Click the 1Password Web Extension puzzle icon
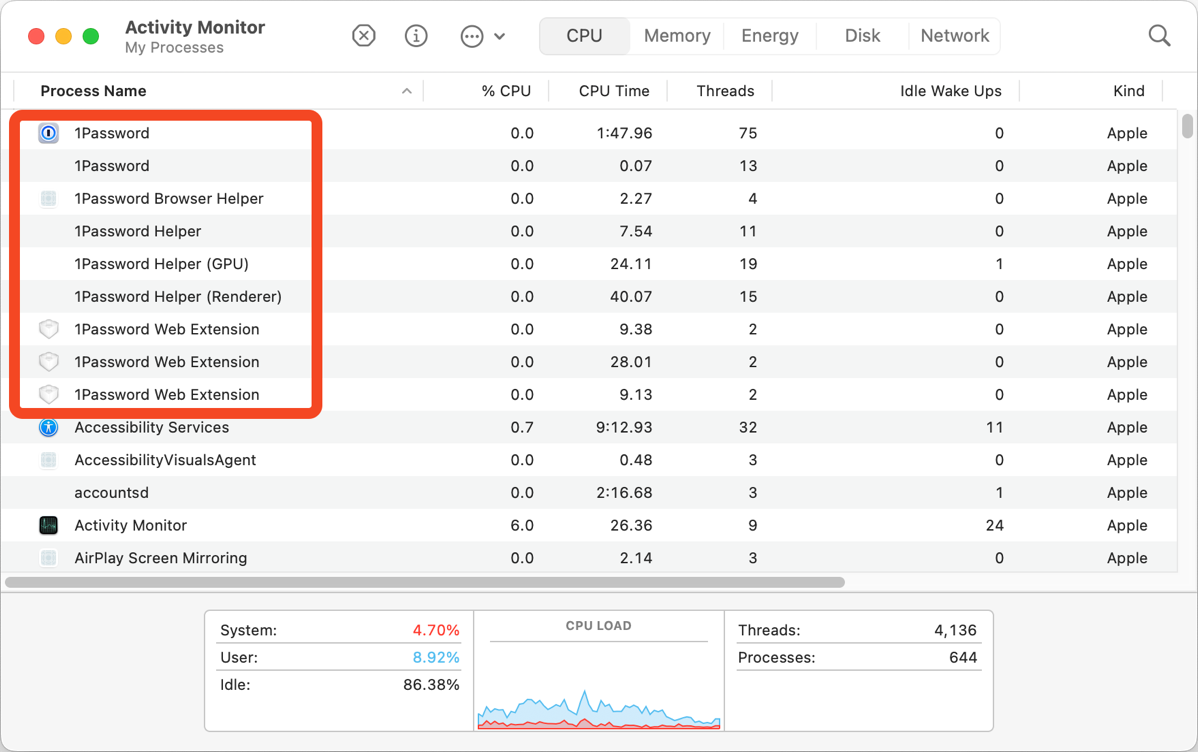 coord(48,329)
